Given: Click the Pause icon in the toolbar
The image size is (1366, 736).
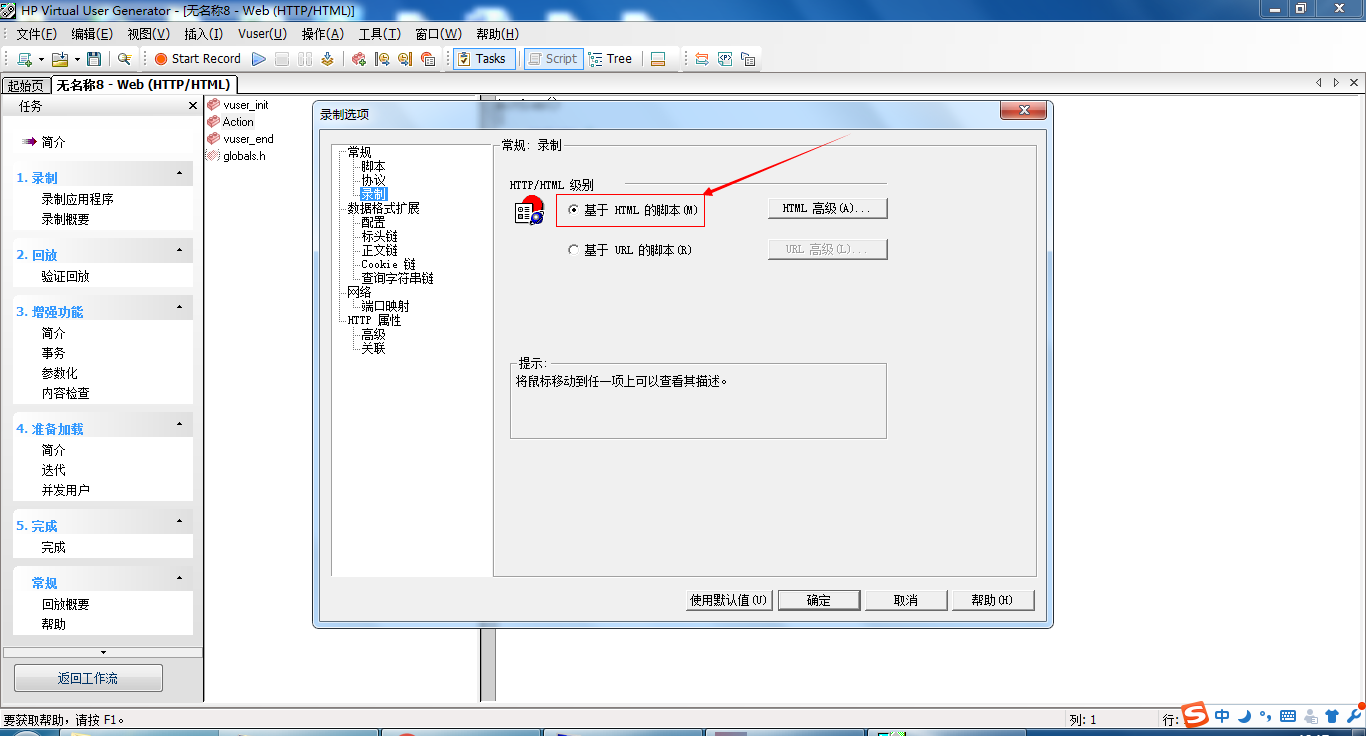Looking at the screenshot, I should (305, 59).
